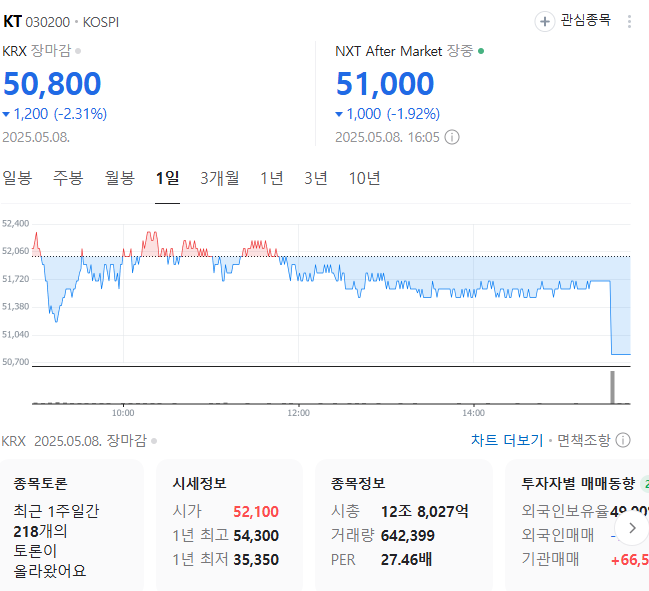Click info icon next to 16:05 timestamp
The width and height of the screenshot is (649, 591).
pyautogui.click(x=452, y=137)
